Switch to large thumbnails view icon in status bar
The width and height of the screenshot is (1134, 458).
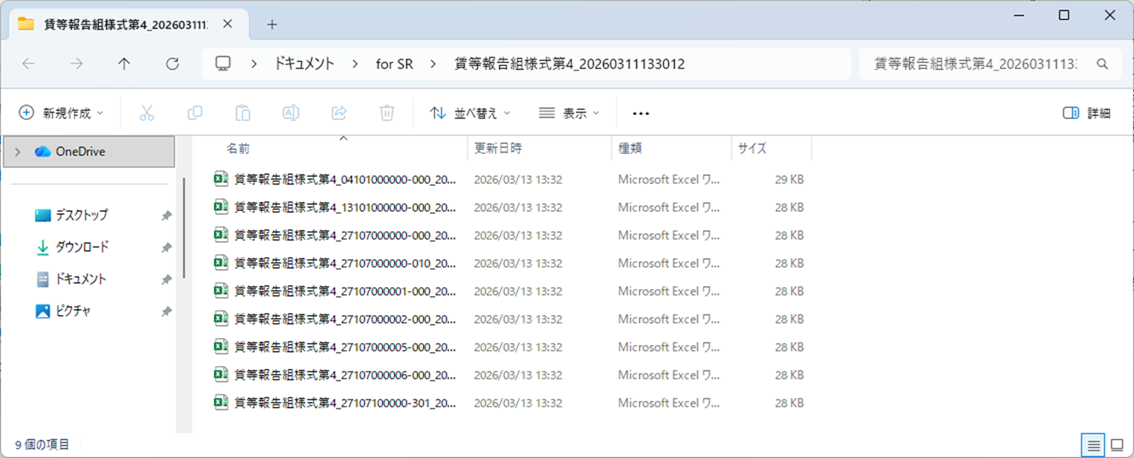[x=1117, y=444]
